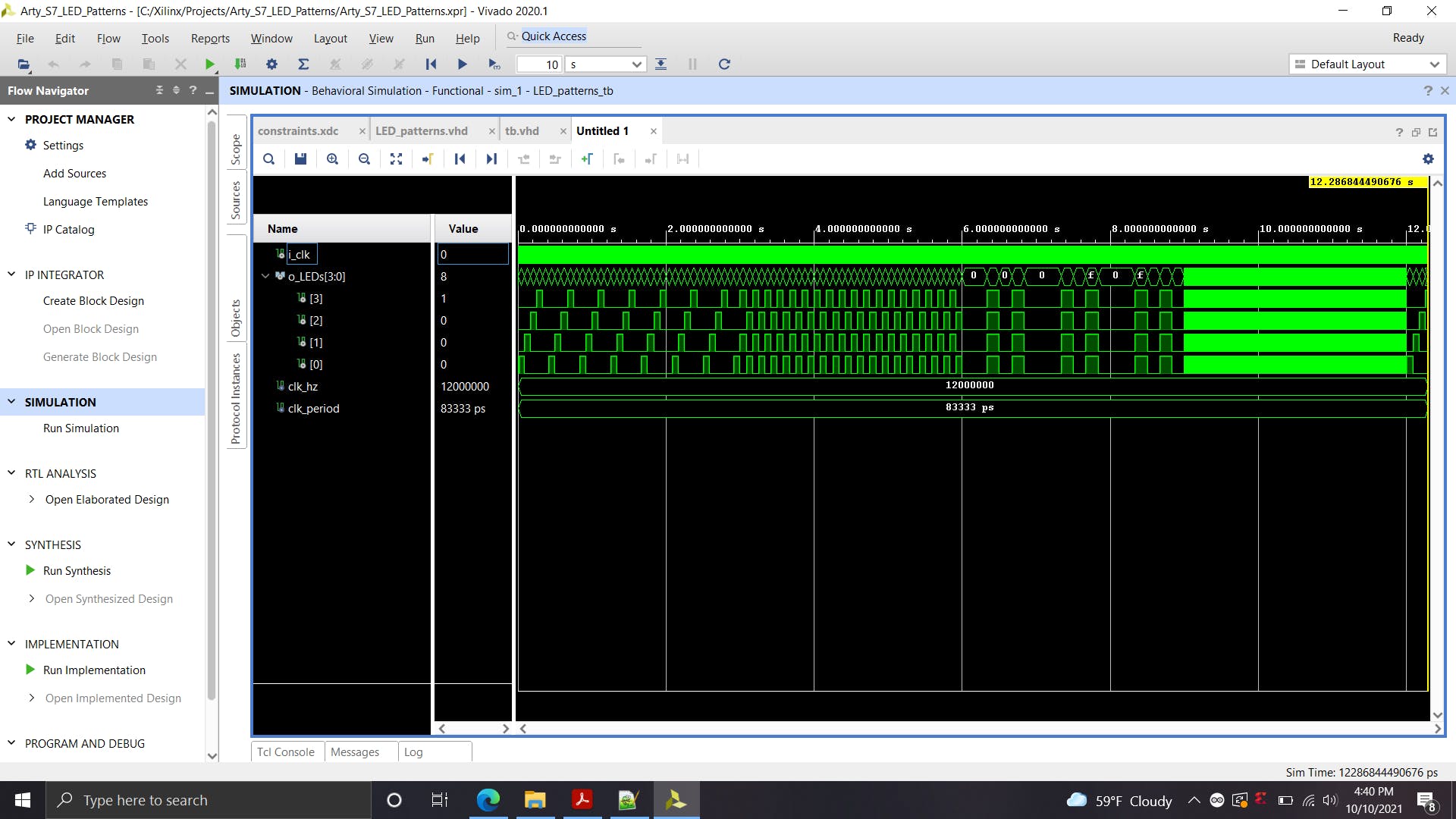Screen dimensions: 1456x819
Task: Click the waveform Zoom Out icon
Action: pyautogui.click(x=364, y=159)
